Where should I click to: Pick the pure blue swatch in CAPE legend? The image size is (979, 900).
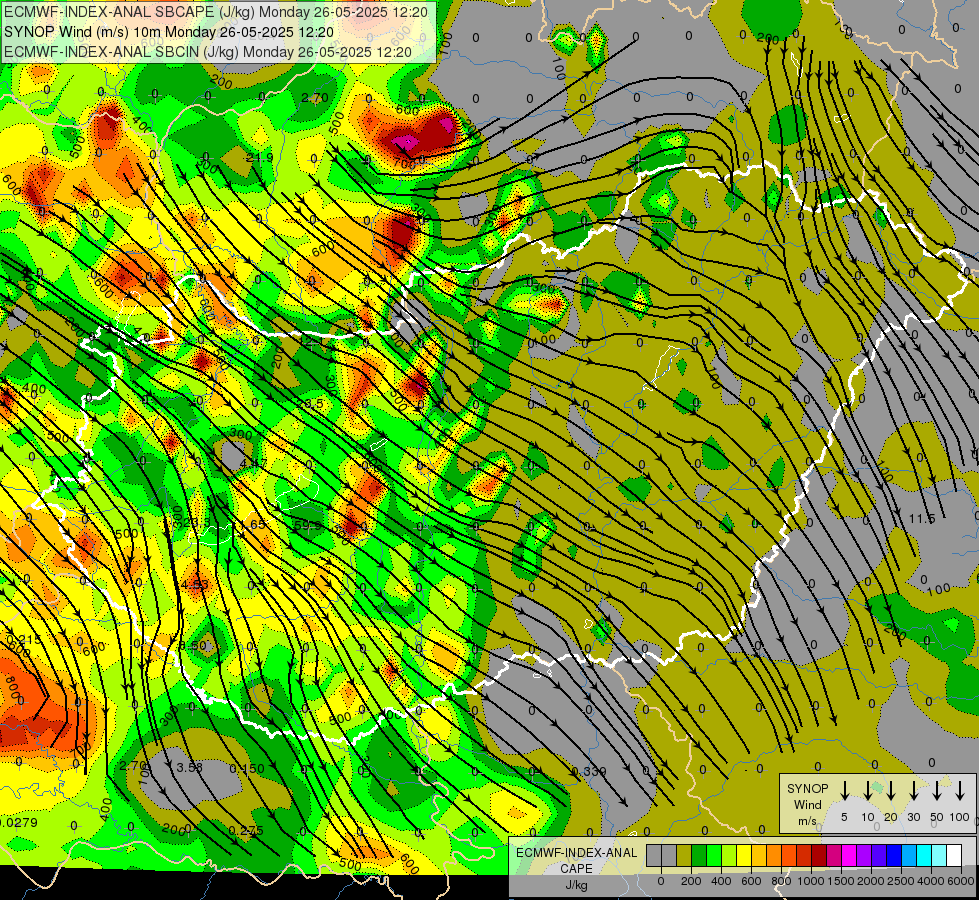click(x=893, y=856)
